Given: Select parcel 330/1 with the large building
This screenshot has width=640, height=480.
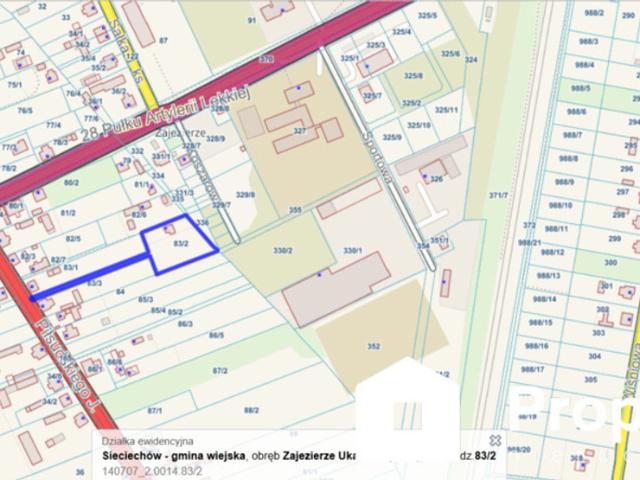Looking at the screenshot, I should point(352,250).
